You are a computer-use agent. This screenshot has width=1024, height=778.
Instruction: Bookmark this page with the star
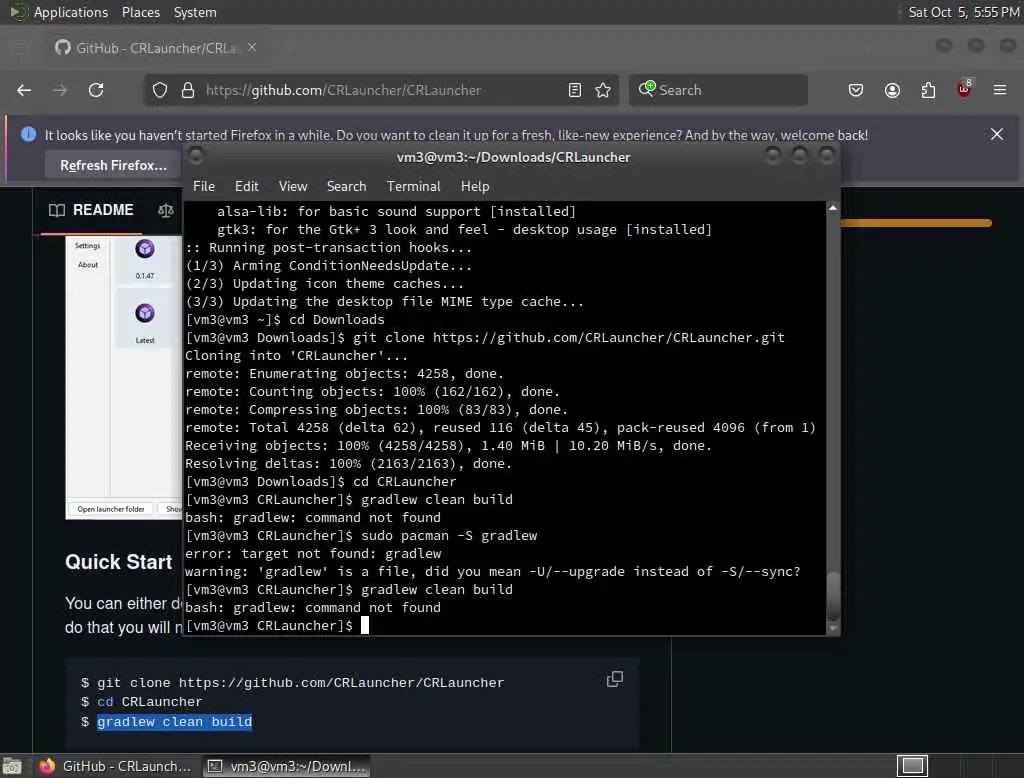603,90
